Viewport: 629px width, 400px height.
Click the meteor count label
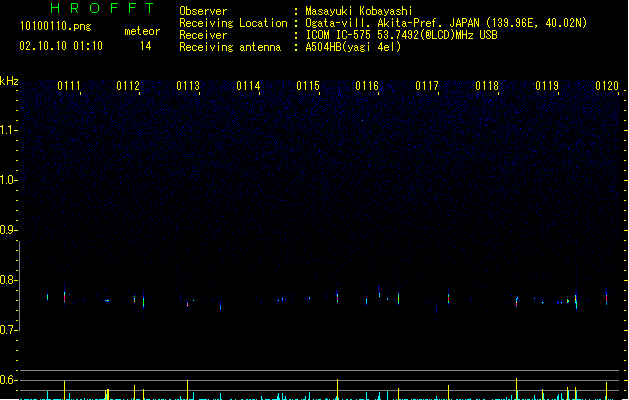pyautogui.click(x=142, y=31)
